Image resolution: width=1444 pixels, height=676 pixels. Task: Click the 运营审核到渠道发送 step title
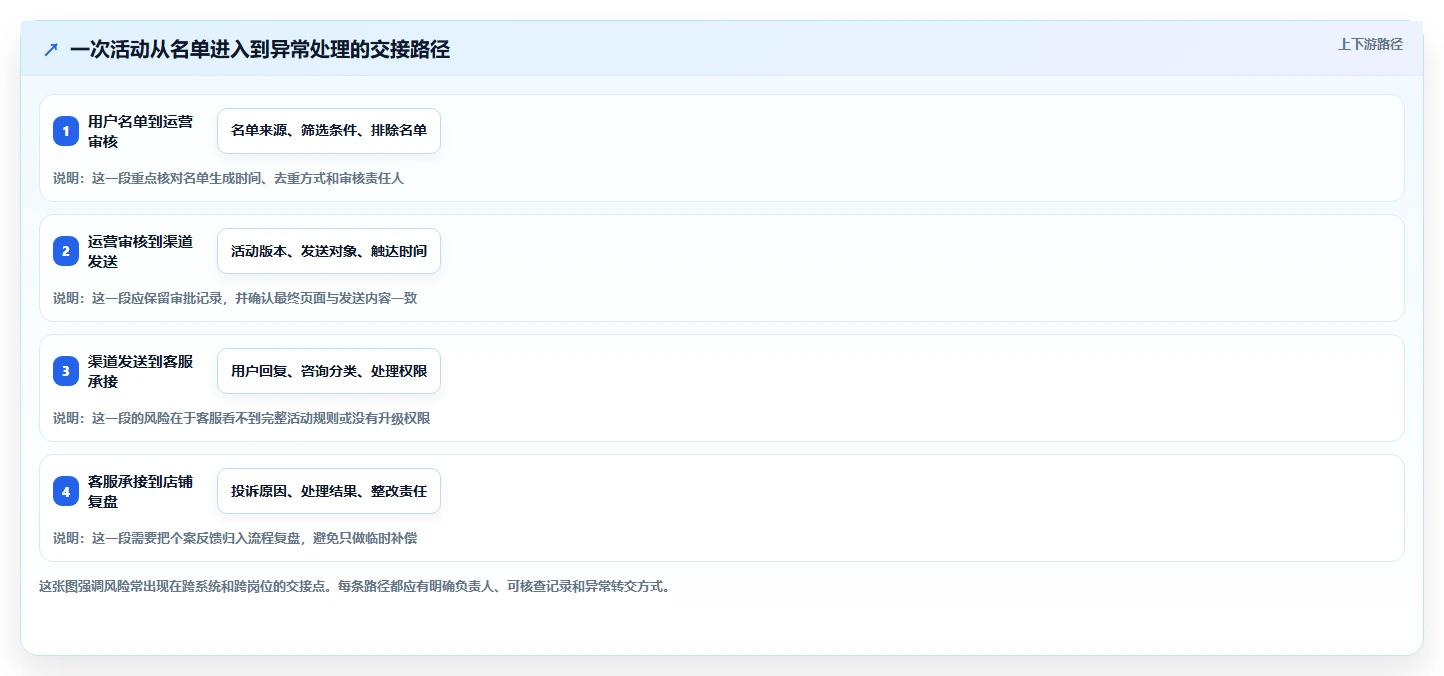click(x=140, y=251)
